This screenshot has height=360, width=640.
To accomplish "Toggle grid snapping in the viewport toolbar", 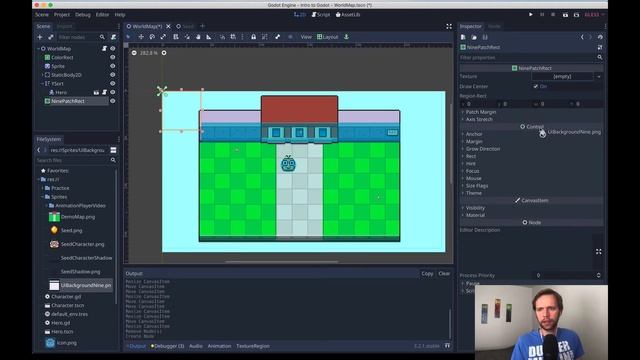I will click(233, 37).
